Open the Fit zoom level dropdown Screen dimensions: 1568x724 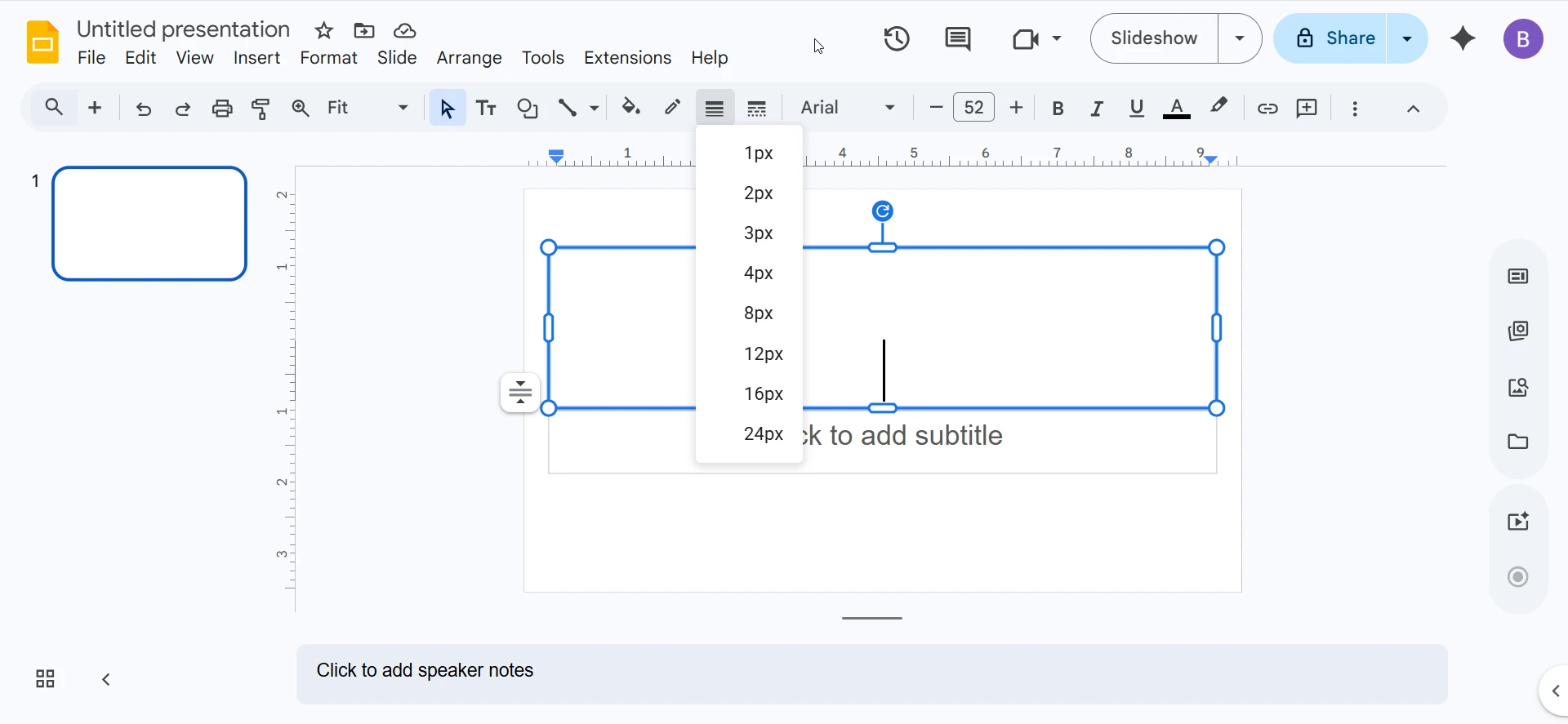point(367,108)
